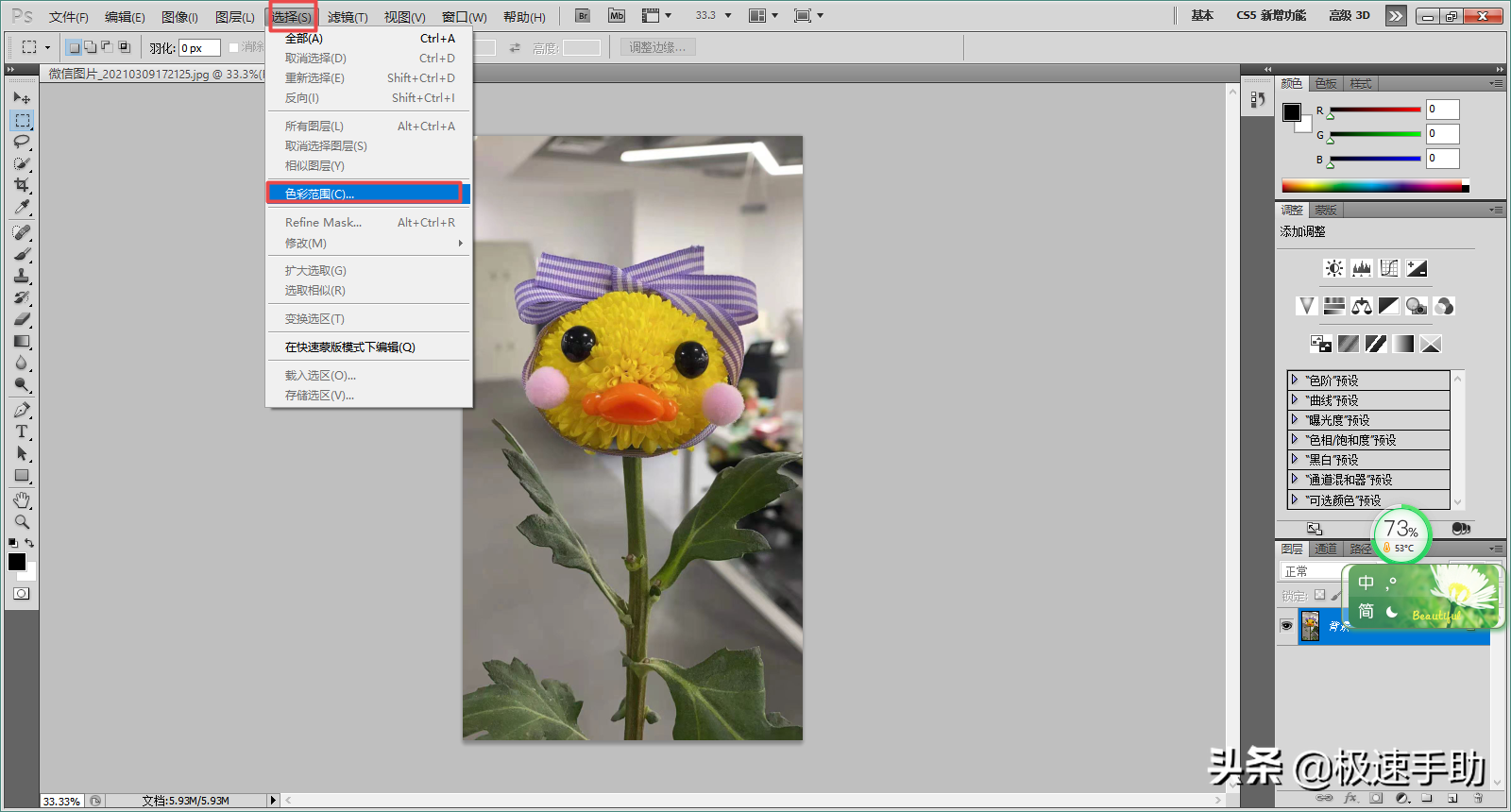The width and height of the screenshot is (1511, 812).
Task: Choose the New selection mode button
Action: [x=74, y=47]
